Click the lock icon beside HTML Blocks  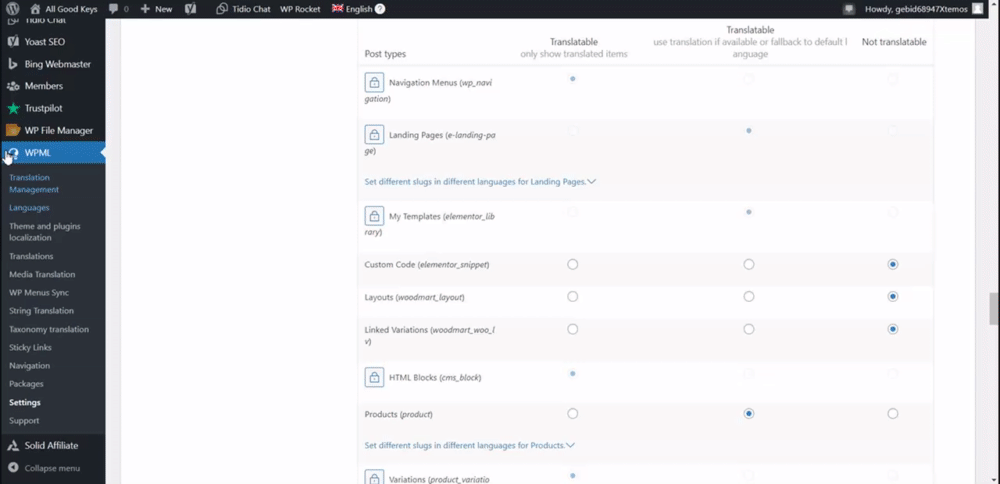tap(374, 377)
